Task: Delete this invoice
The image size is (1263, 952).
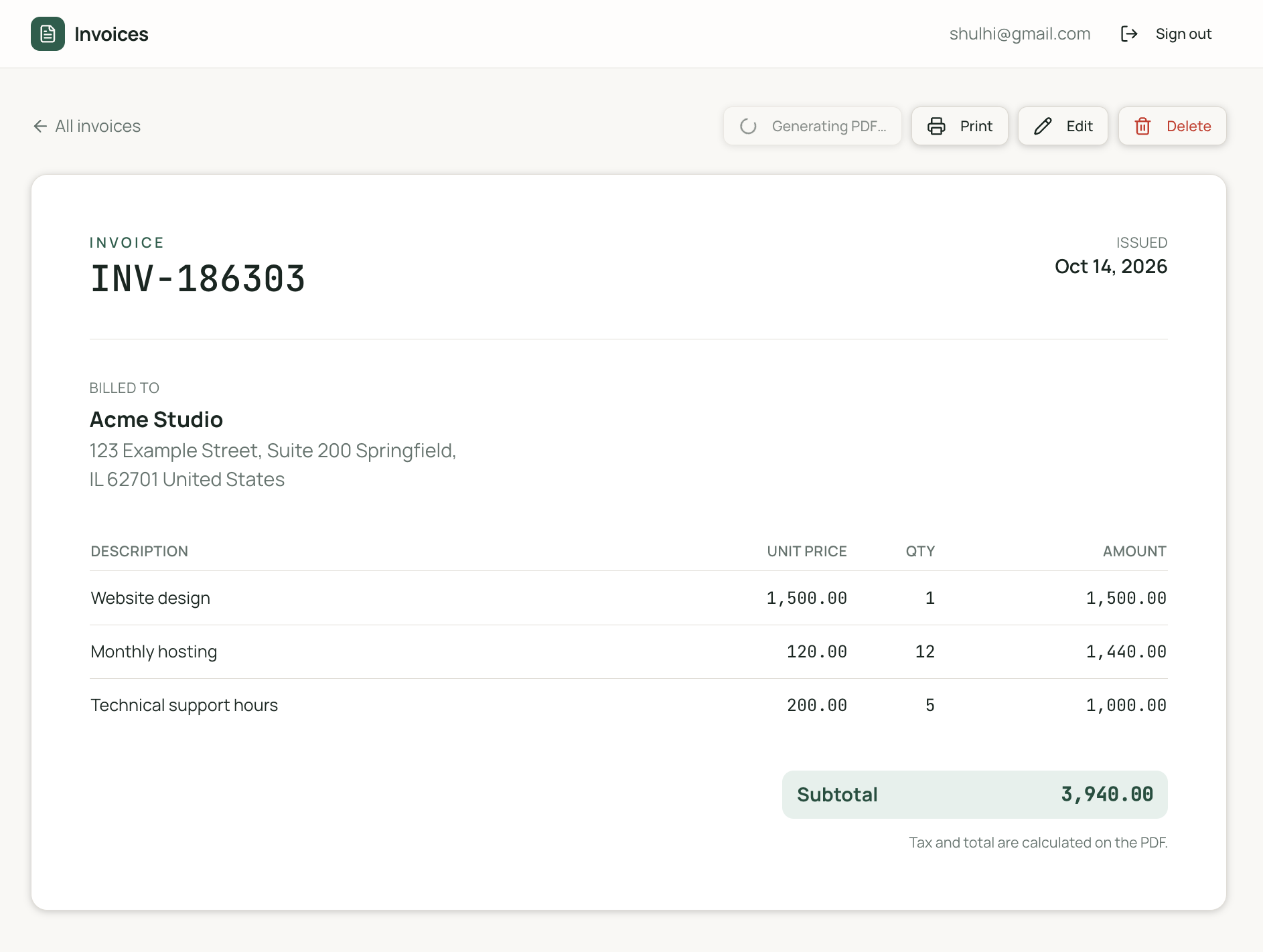Action: 1172,126
